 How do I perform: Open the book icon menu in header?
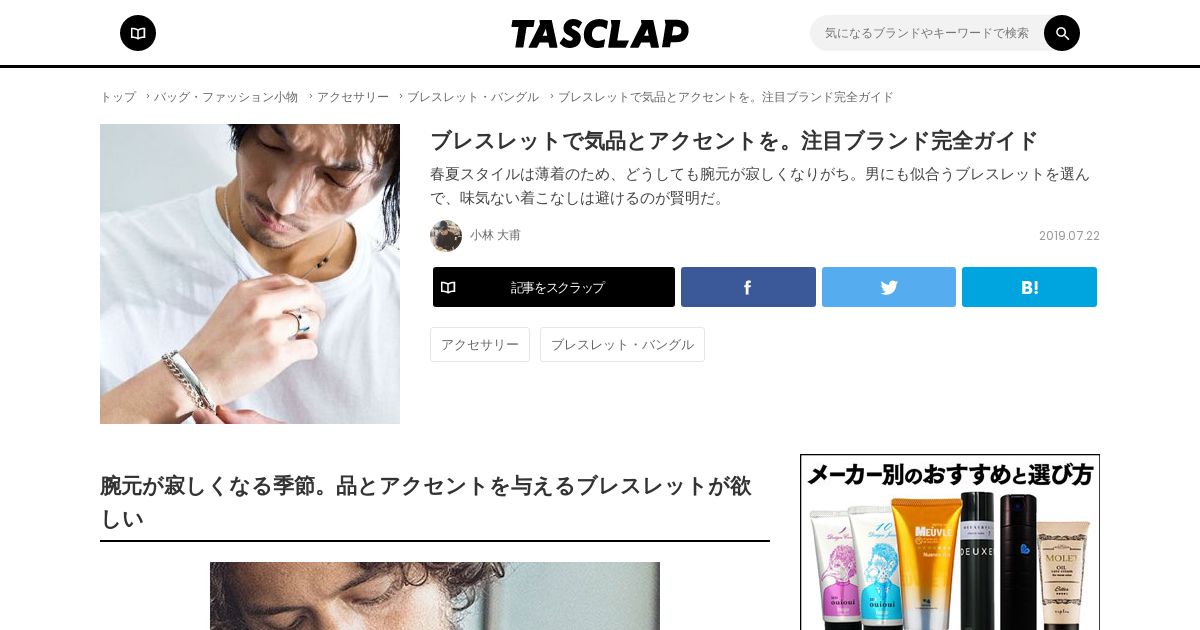click(138, 33)
